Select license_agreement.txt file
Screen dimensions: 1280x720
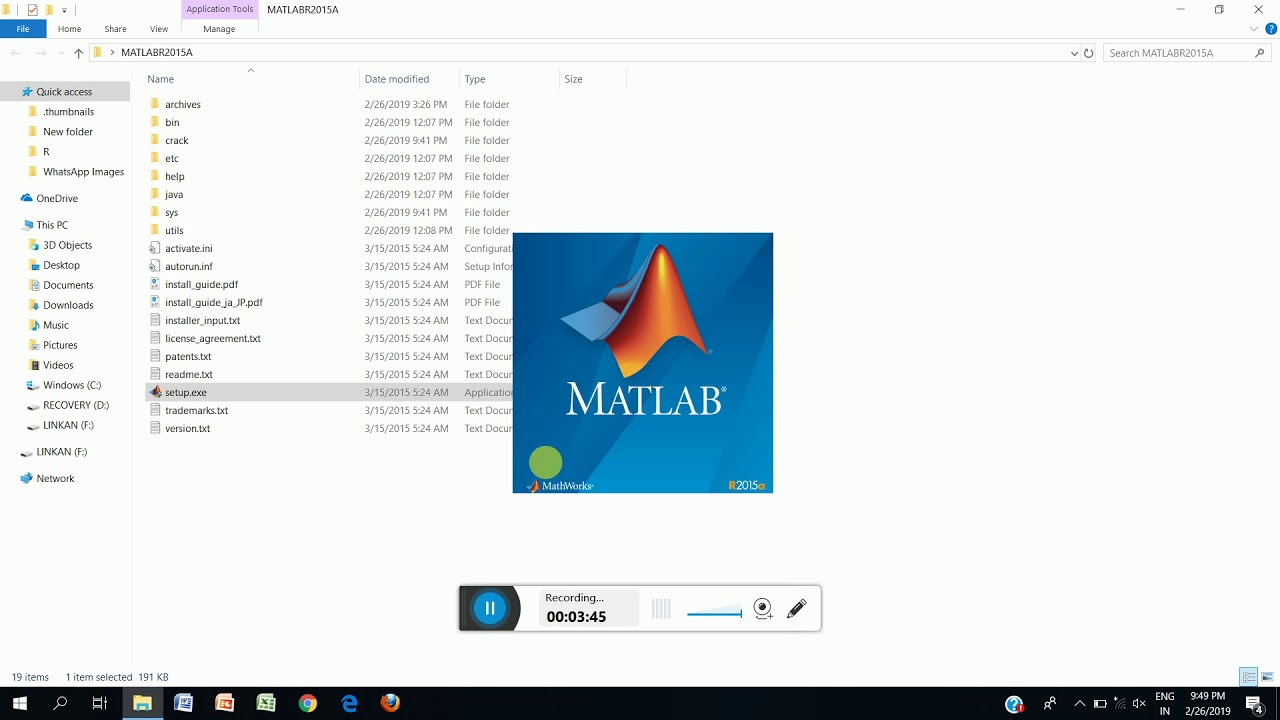[213, 338]
